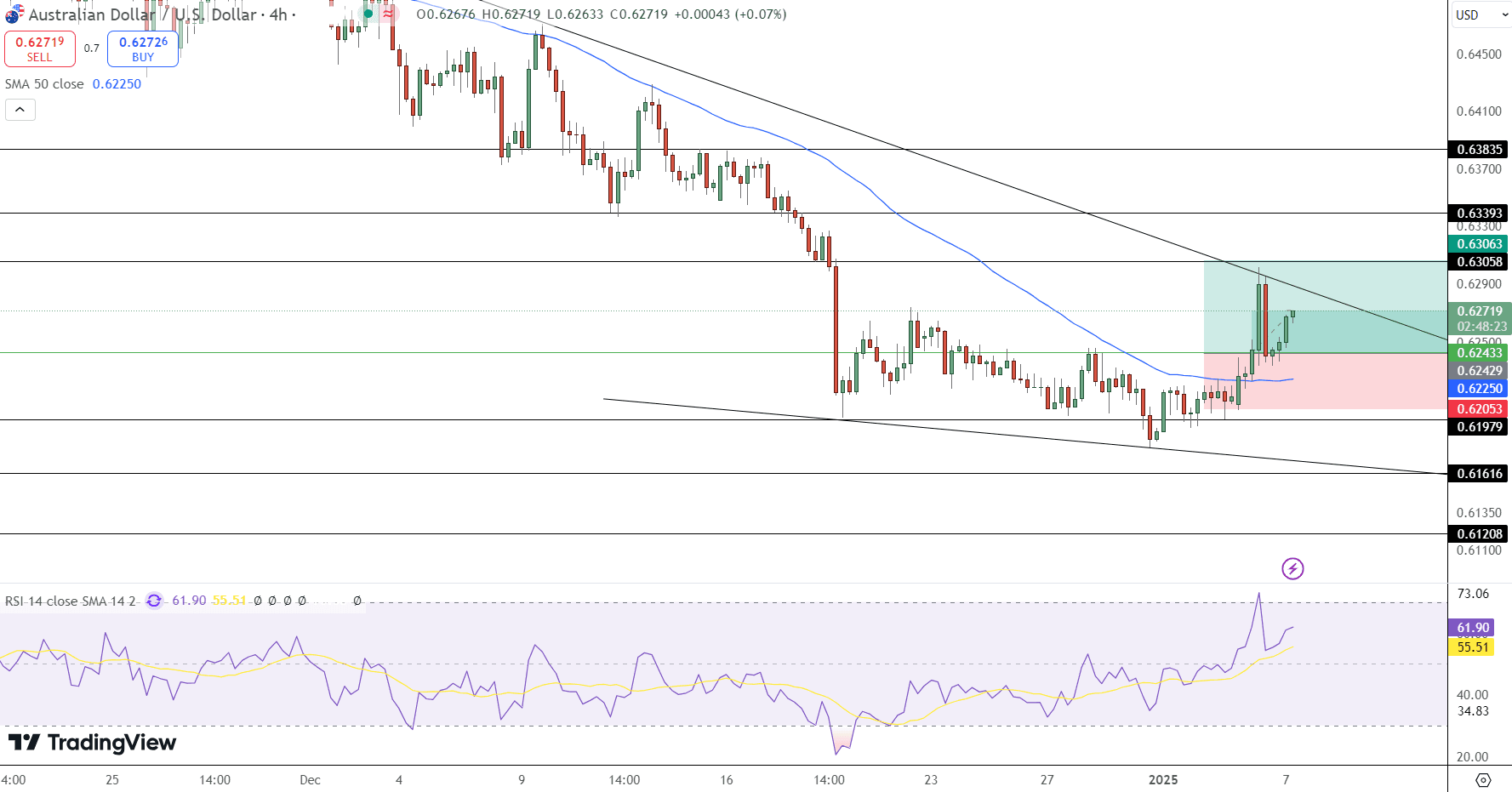Click the green 0.62433 entry price label
Image resolution: width=1512 pixels, height=792 pixels.
click(x=1479, y=353)
